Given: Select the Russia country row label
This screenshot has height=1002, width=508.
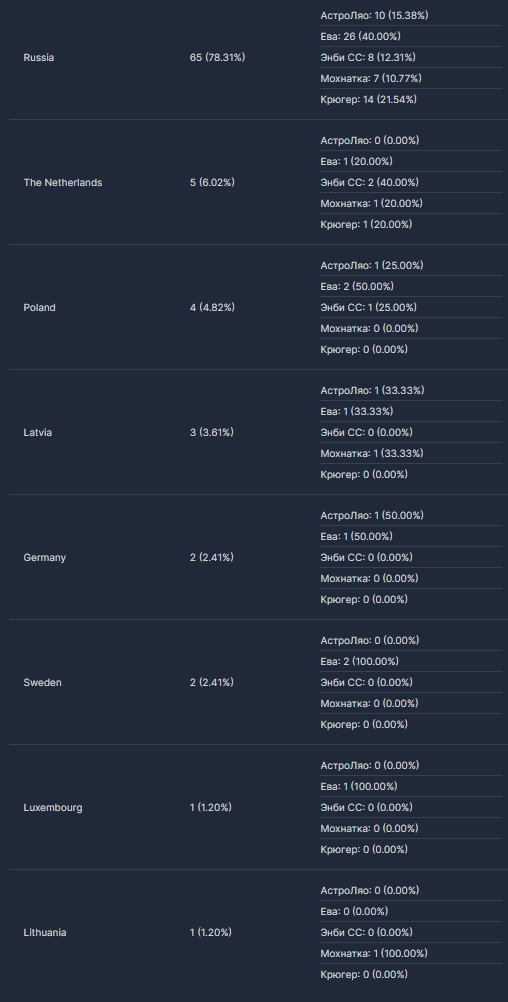Looking at the screenshot, I should coord(38,58).
